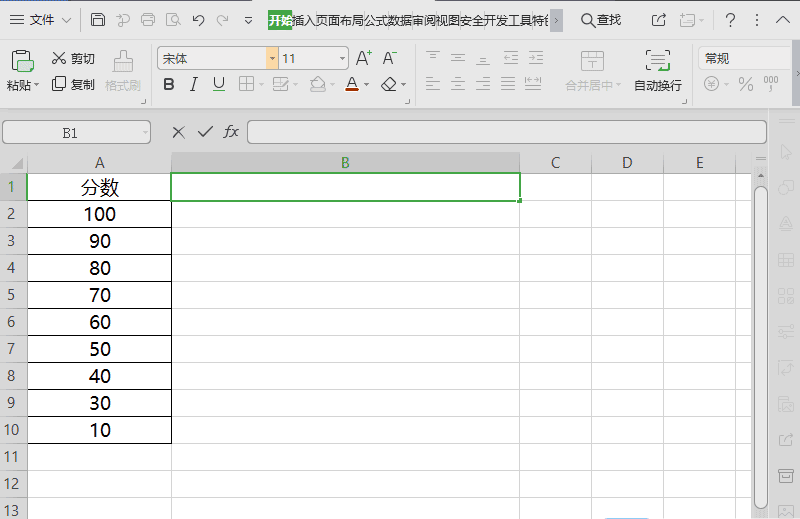Click the confirm checkmark in formula bar
Image resolution: width=800 pixels, height=519 pixels.
click(205, 132)
